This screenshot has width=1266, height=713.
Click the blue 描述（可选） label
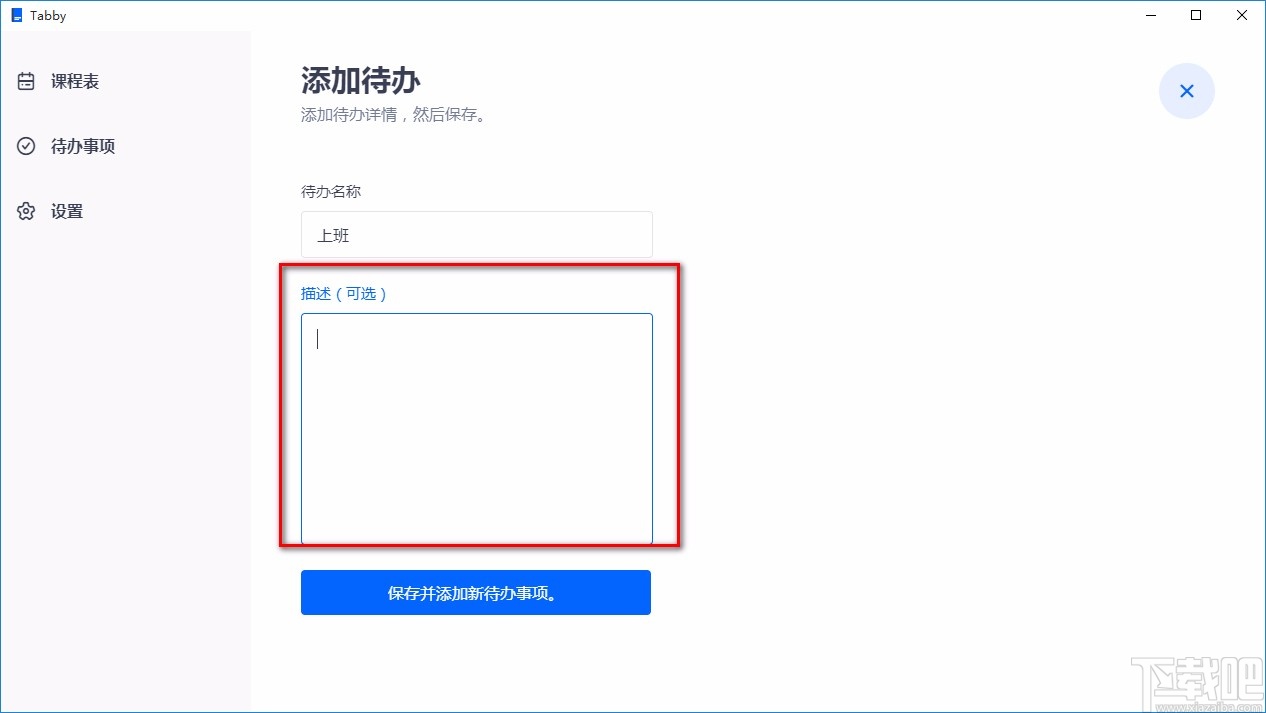(345, 293)
